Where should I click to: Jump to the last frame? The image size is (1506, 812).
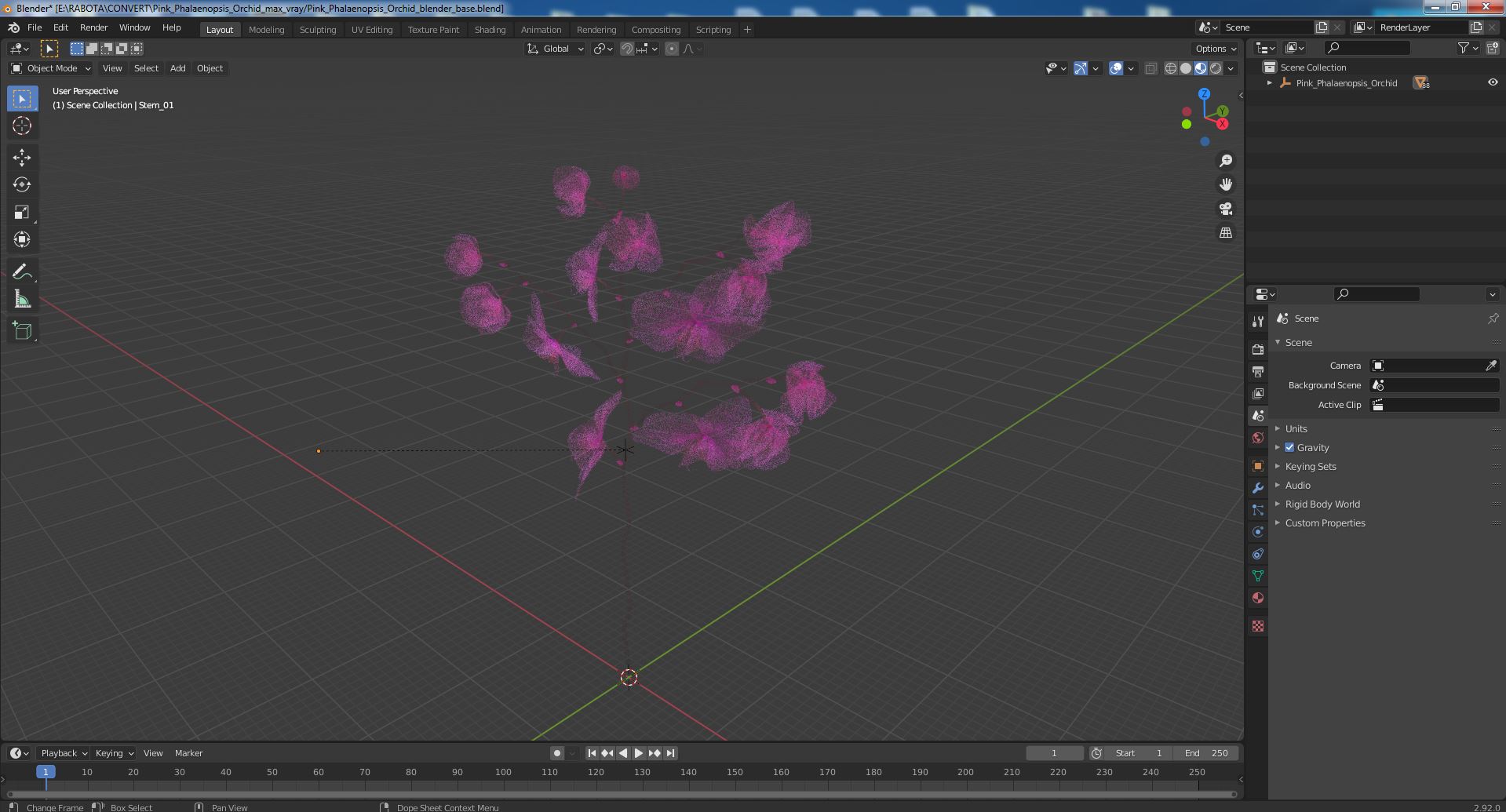(670, 753)
